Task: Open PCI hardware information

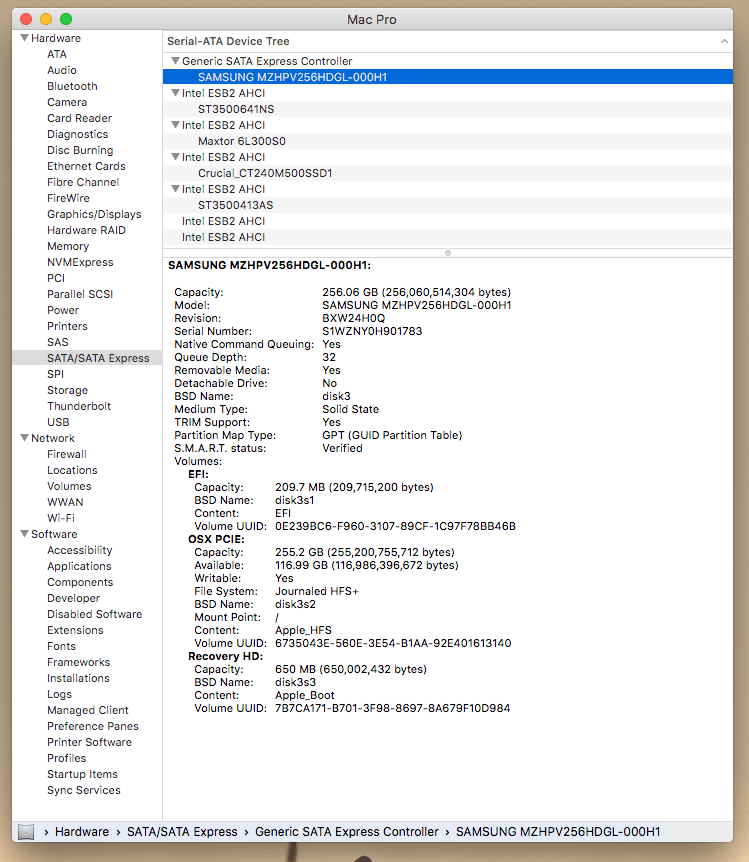Action: pyautogui.click(x=56, y=278)
